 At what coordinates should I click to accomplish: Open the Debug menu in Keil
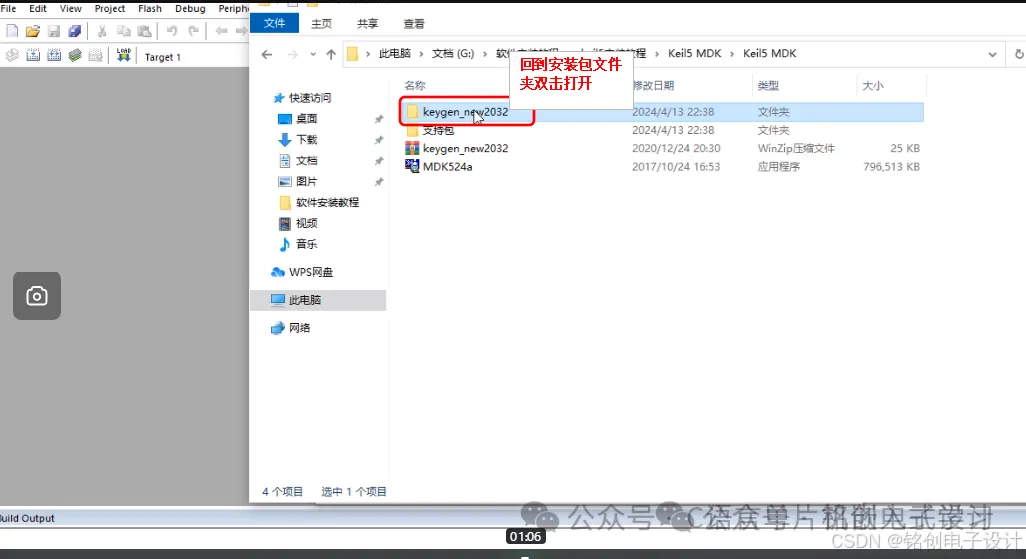(190, 9)
